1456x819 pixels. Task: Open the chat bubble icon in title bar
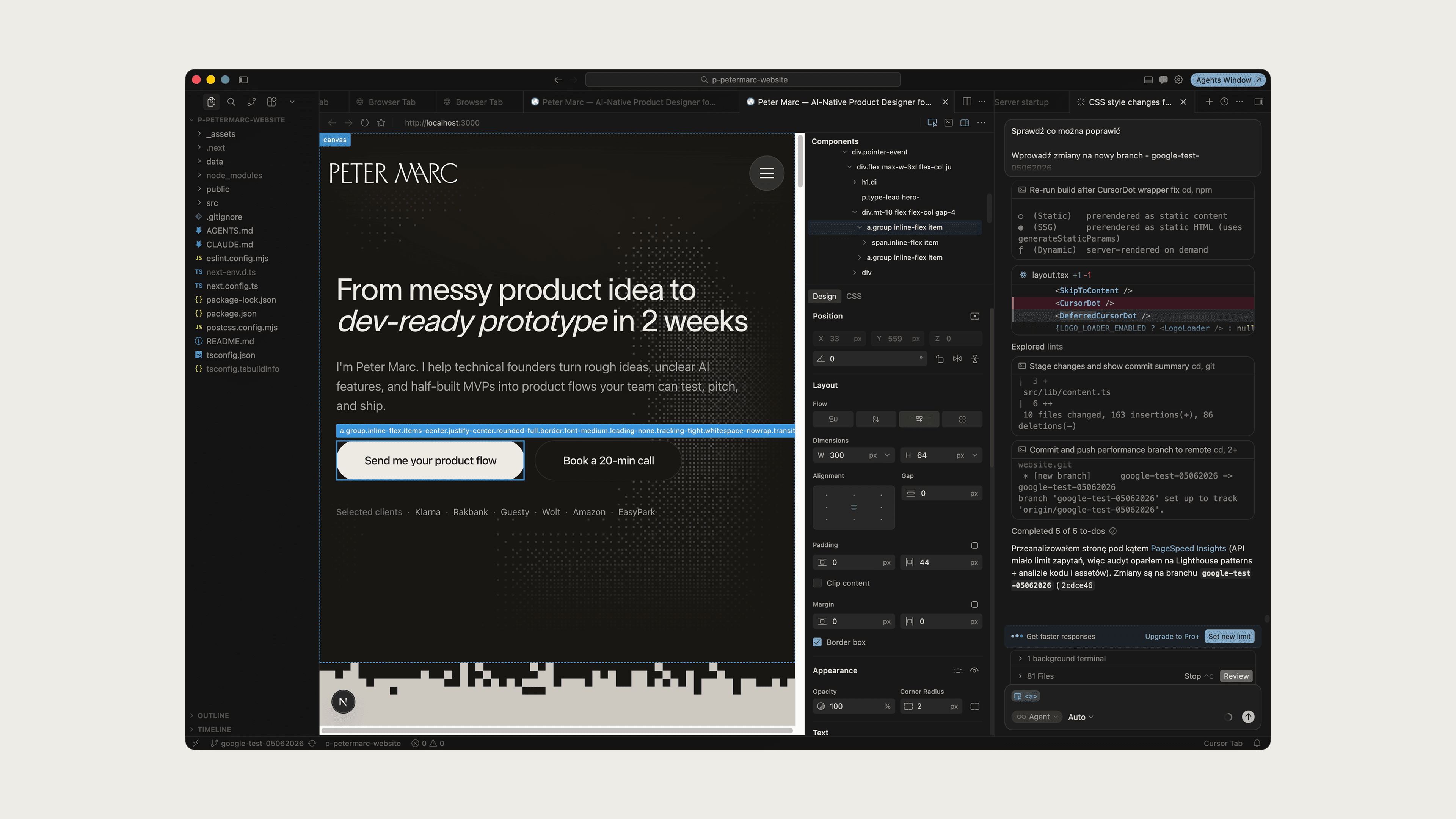pos(1163,80)
